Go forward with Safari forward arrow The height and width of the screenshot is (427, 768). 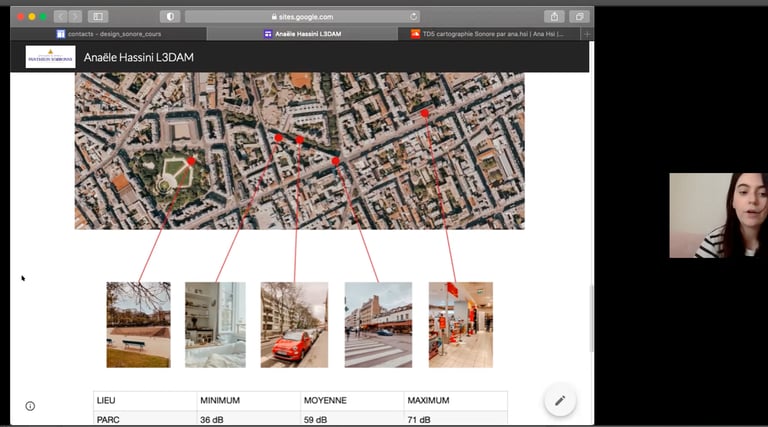75,17
